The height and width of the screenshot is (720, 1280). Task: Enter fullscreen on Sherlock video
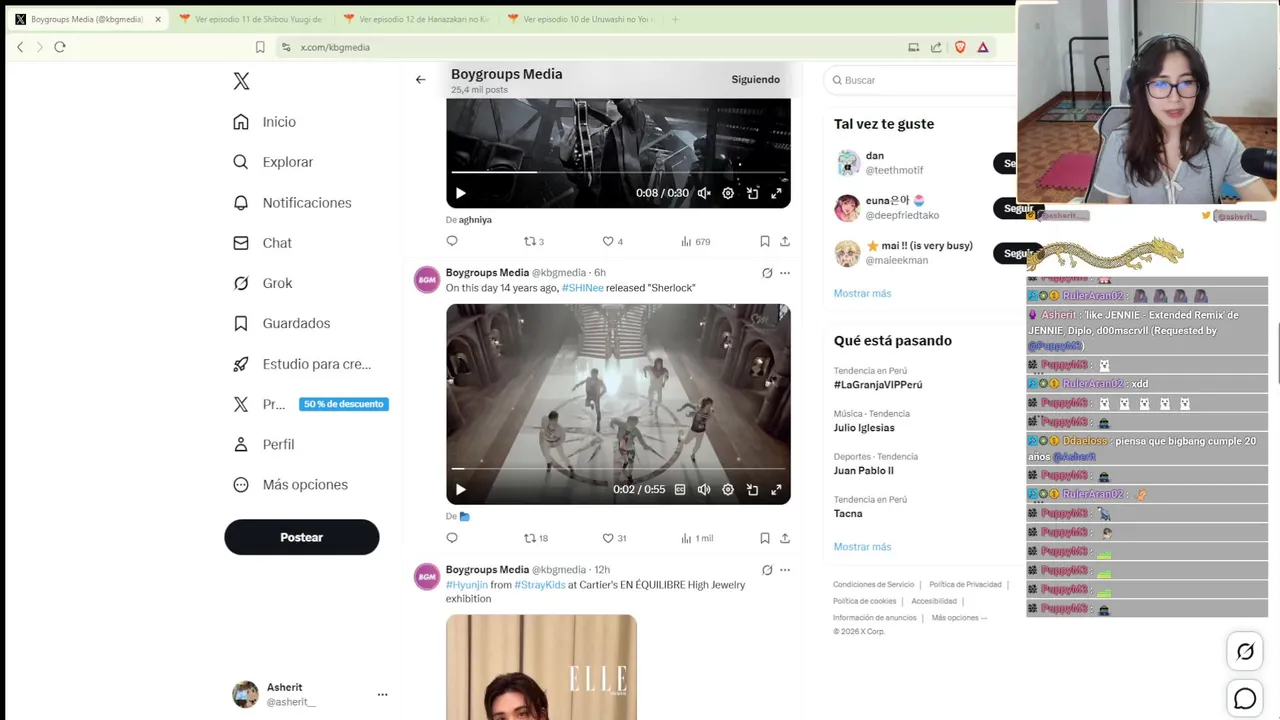[776, 490]
